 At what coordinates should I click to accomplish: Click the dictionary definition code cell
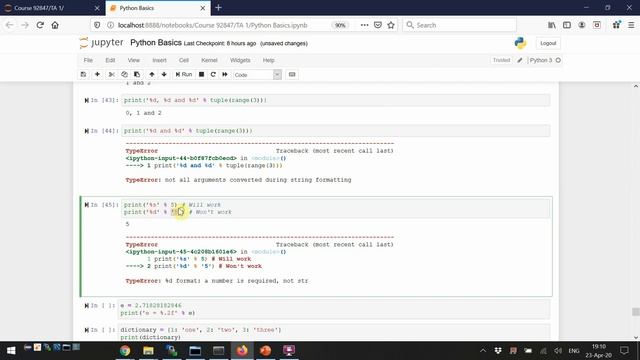(334, 333)
